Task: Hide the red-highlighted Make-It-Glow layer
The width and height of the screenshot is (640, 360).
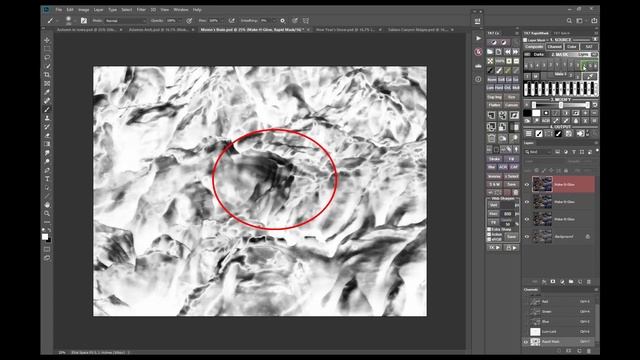Action: [x=527, y=184]
